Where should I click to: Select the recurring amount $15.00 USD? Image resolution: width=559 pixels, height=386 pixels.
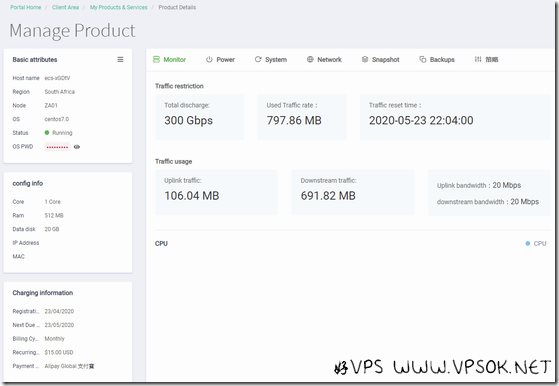tap(59, 352)
